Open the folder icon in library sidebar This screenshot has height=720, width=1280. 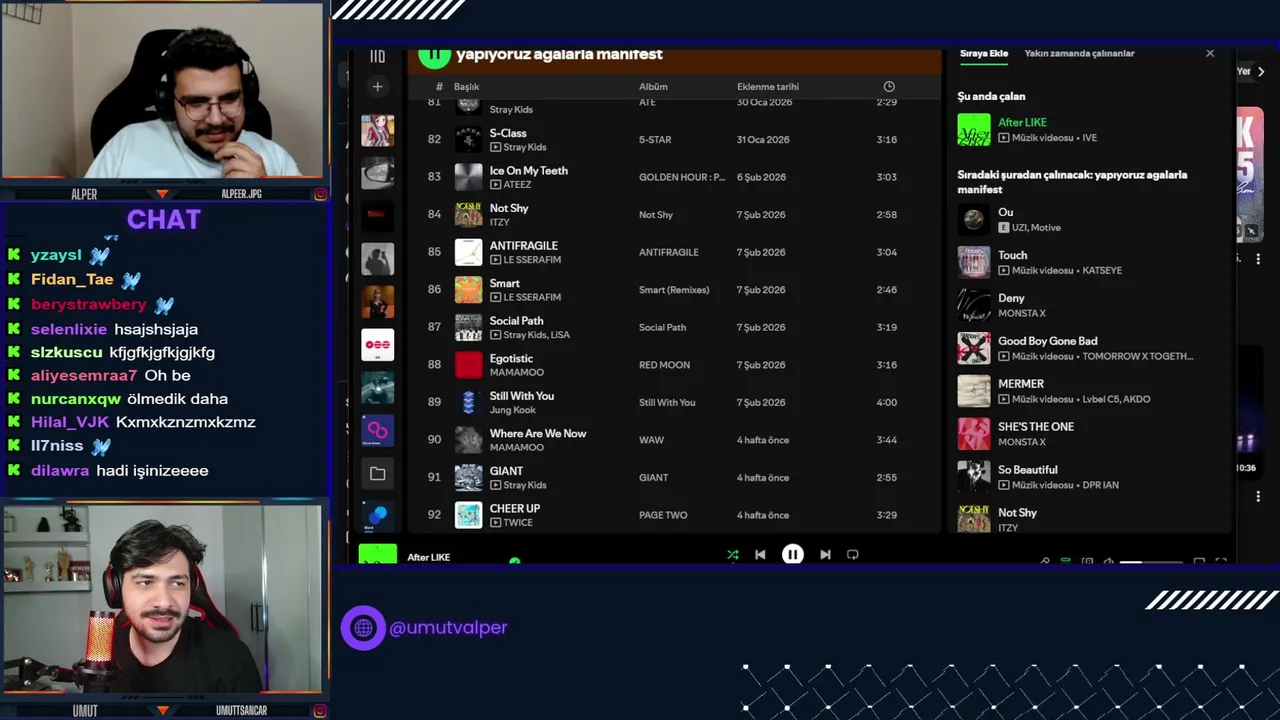377,474
